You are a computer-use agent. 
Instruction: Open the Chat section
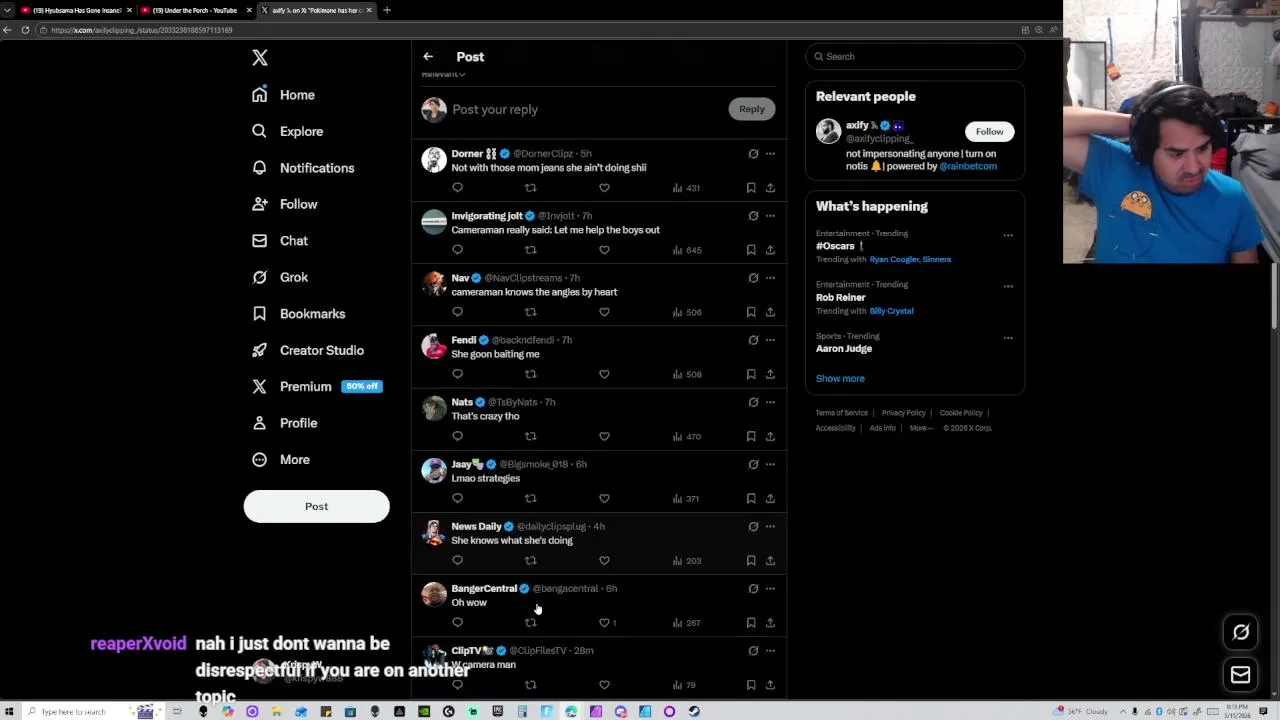280,241
